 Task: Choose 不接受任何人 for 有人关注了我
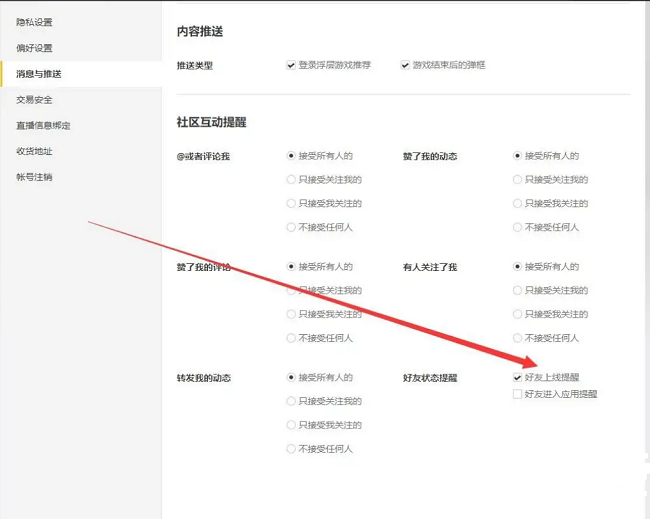click(517, 339)
